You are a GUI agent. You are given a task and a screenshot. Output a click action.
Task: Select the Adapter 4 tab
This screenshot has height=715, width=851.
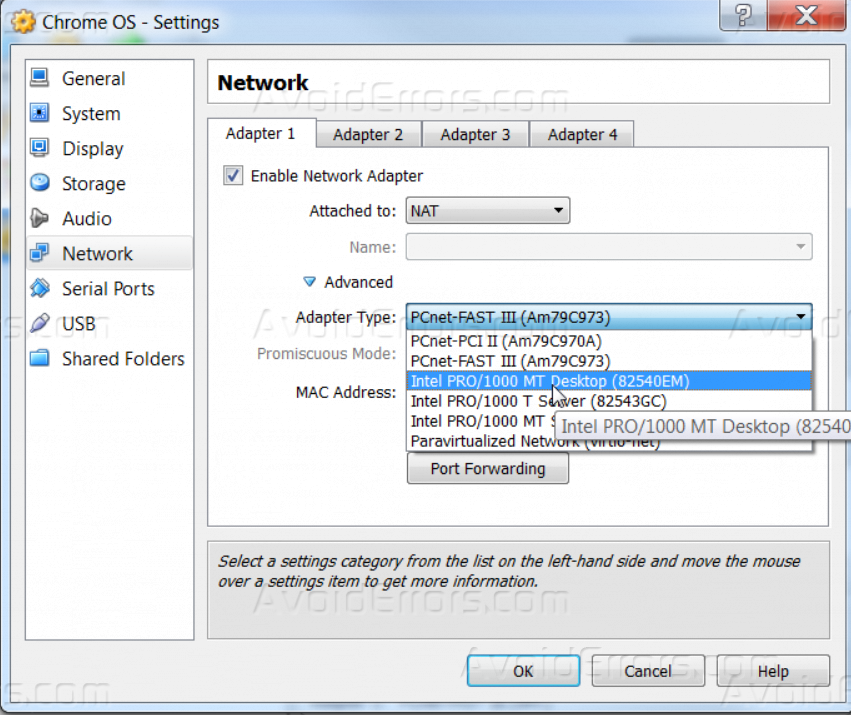pos(581,134)
